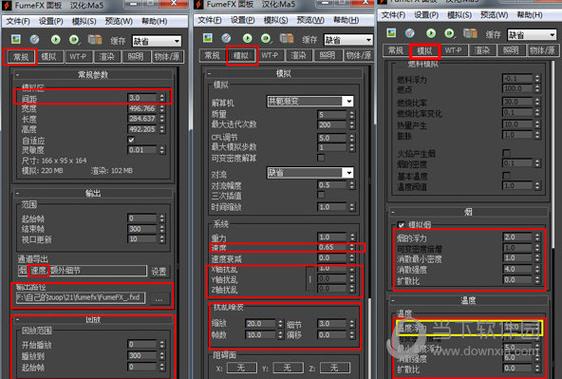Start simulation with first green play icon, middle window
The width and height of the screenshot is (562, 379).
[x=247, y=38]
